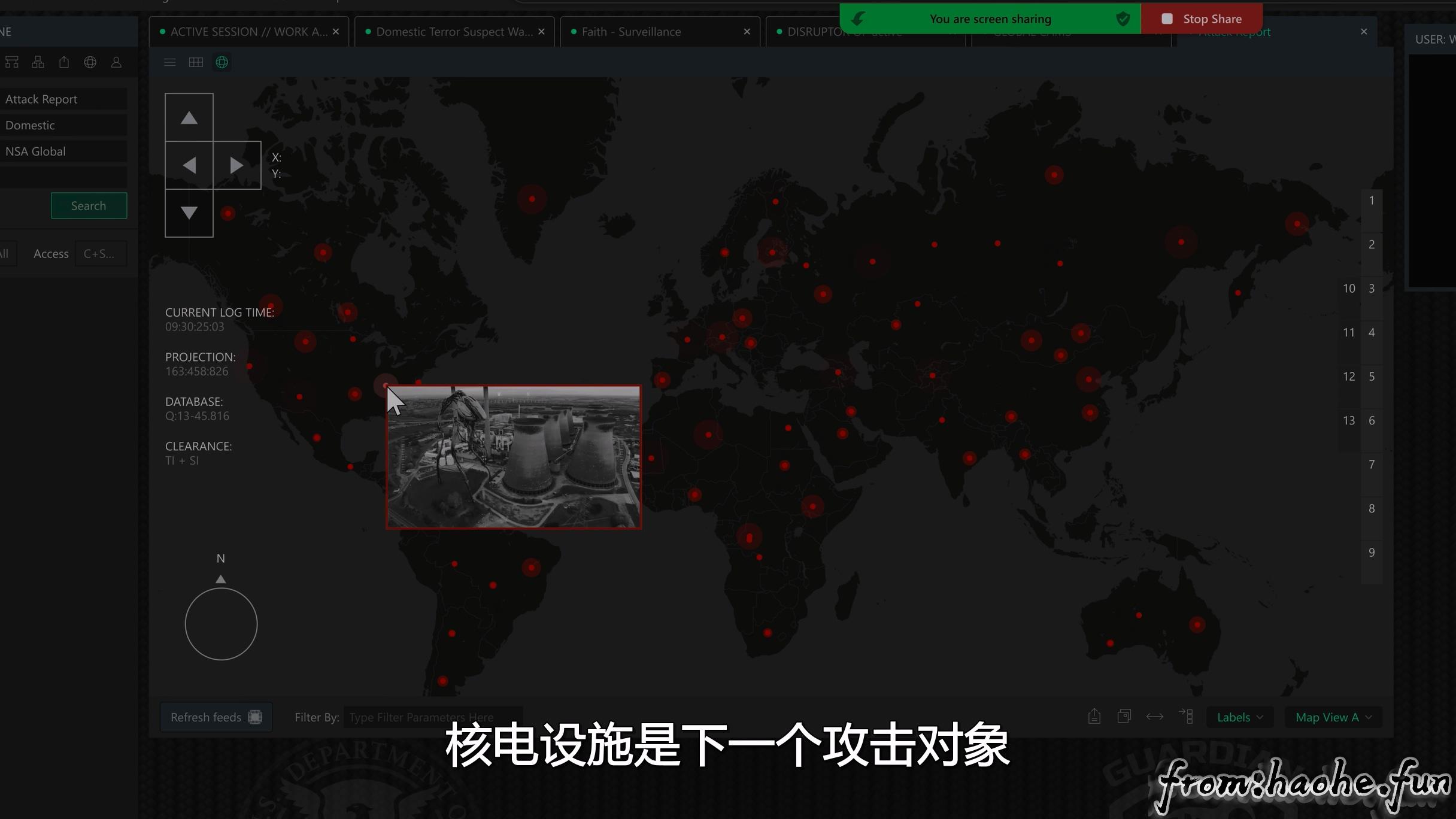Switch to grid view icon above map
The height and width of the screenshot is (819, 1456).
[196, 62]
